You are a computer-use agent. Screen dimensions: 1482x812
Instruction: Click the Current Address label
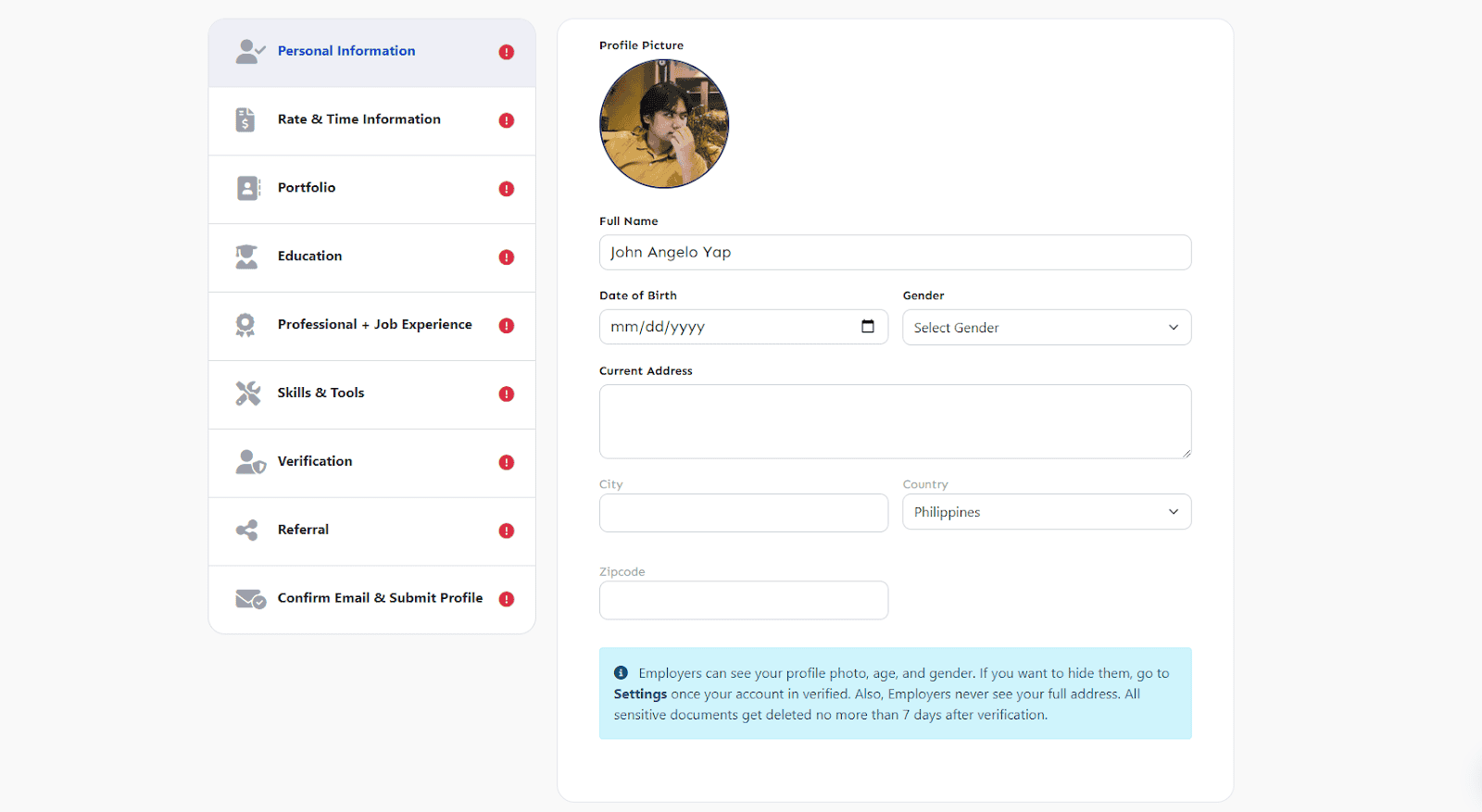(646, 371)
